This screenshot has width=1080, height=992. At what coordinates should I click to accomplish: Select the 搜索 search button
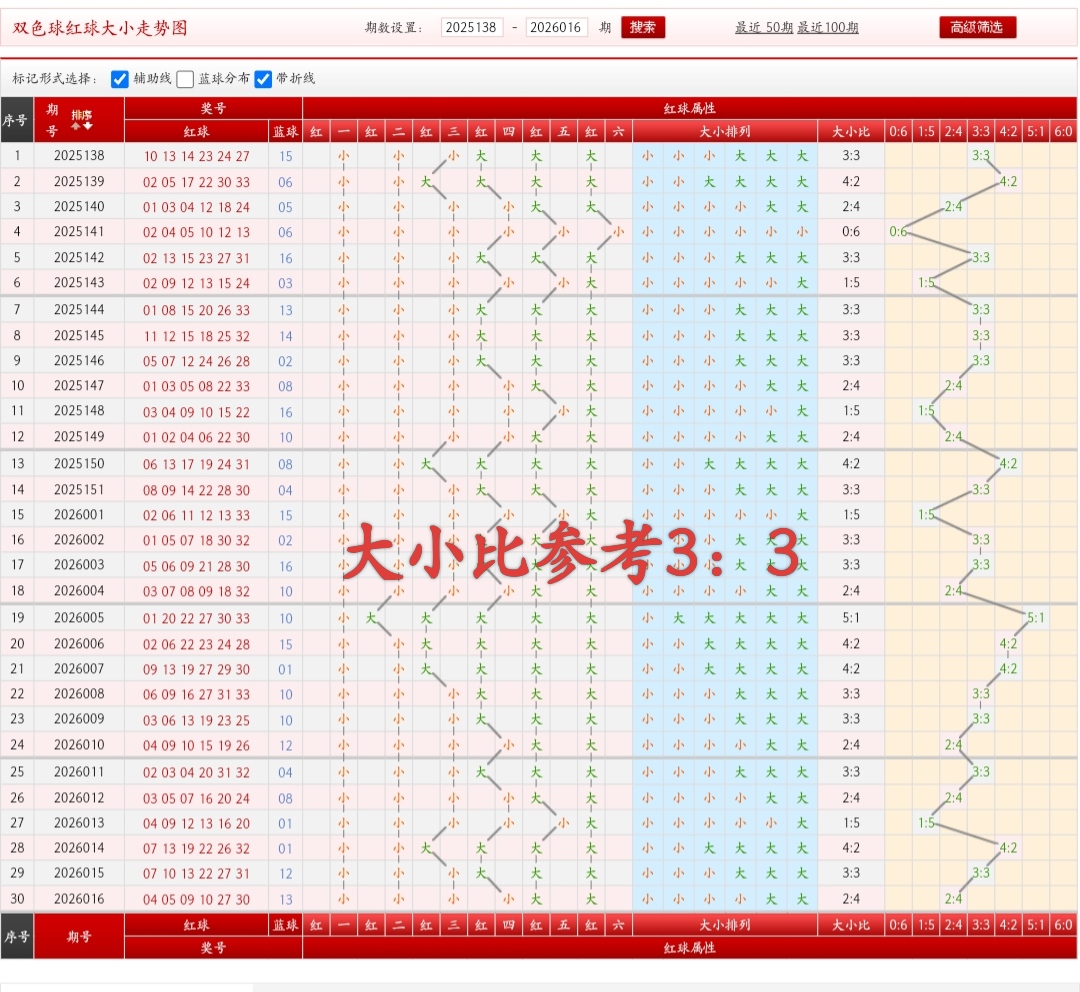(643, 28)
